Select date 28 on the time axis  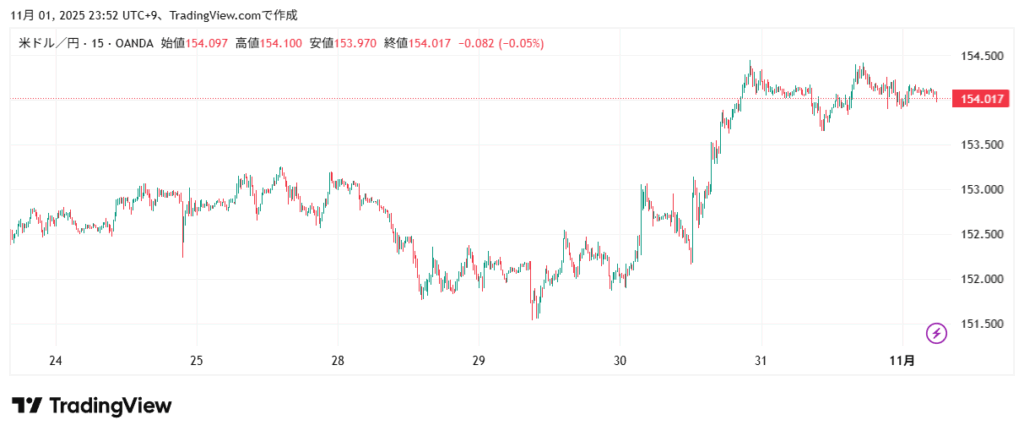338,361
